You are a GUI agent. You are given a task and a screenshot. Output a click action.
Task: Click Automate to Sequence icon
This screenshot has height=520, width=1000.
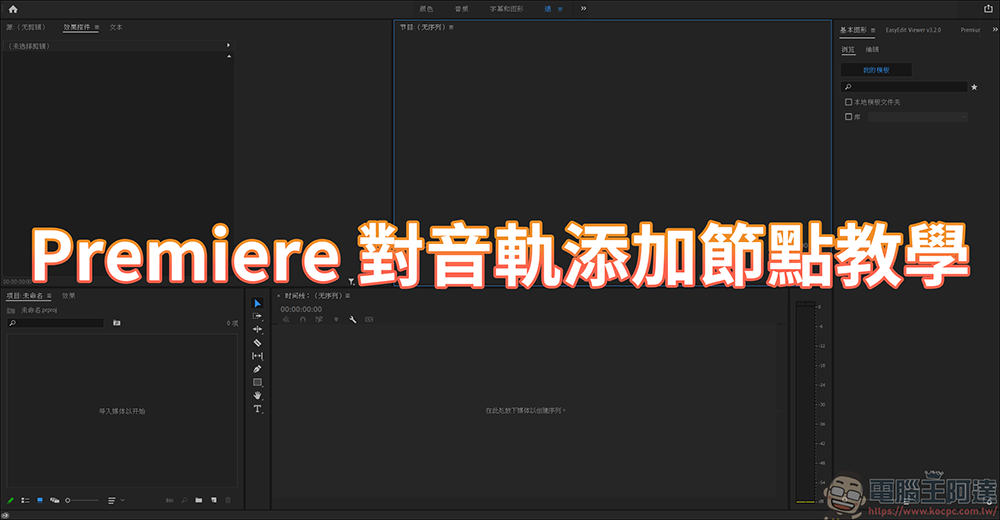(x=169, y=500)
